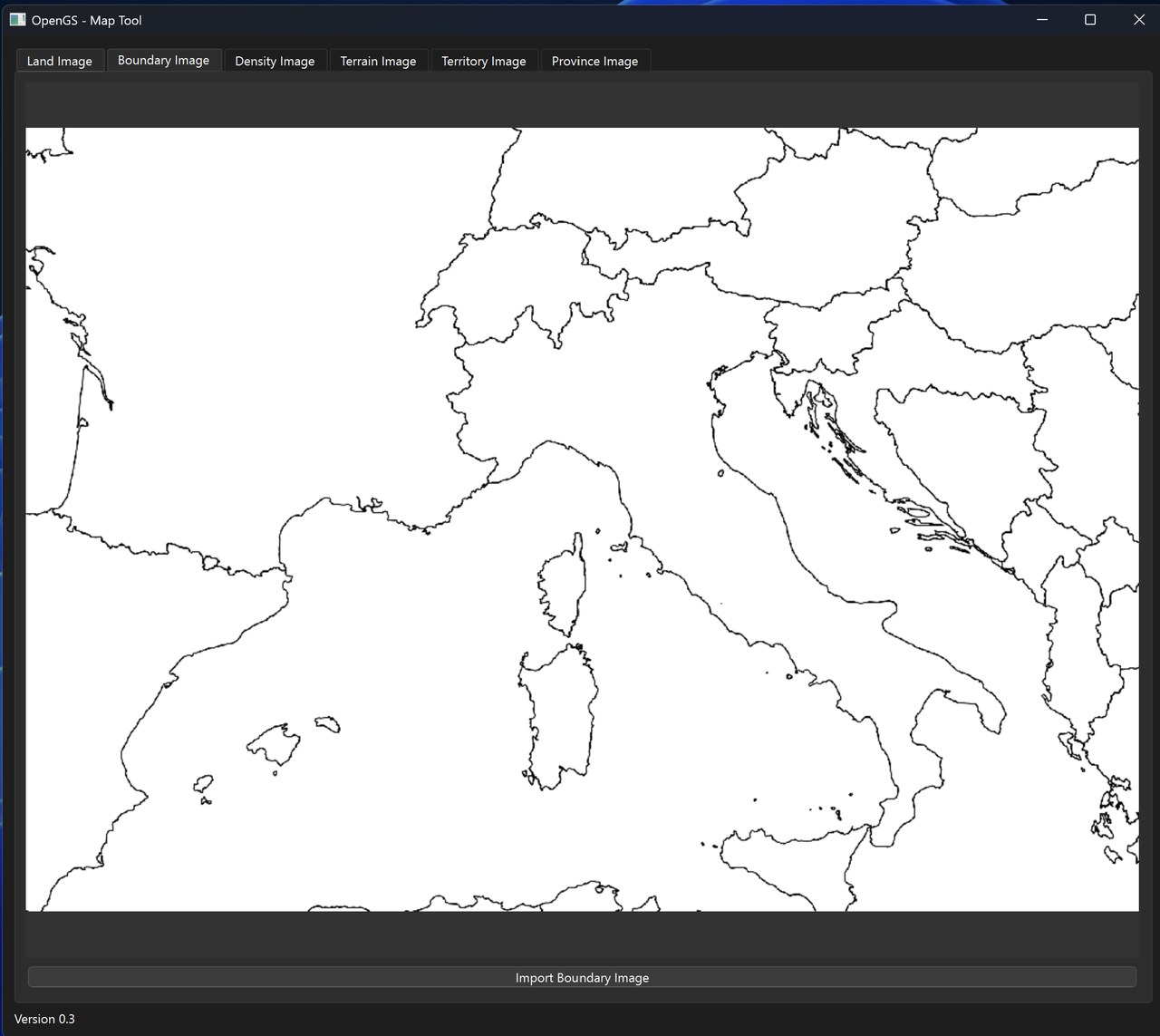Screen dimensions: 1160x1036
Task: Click the Version 0.3 label
Action: click(x=43, y=1019)
